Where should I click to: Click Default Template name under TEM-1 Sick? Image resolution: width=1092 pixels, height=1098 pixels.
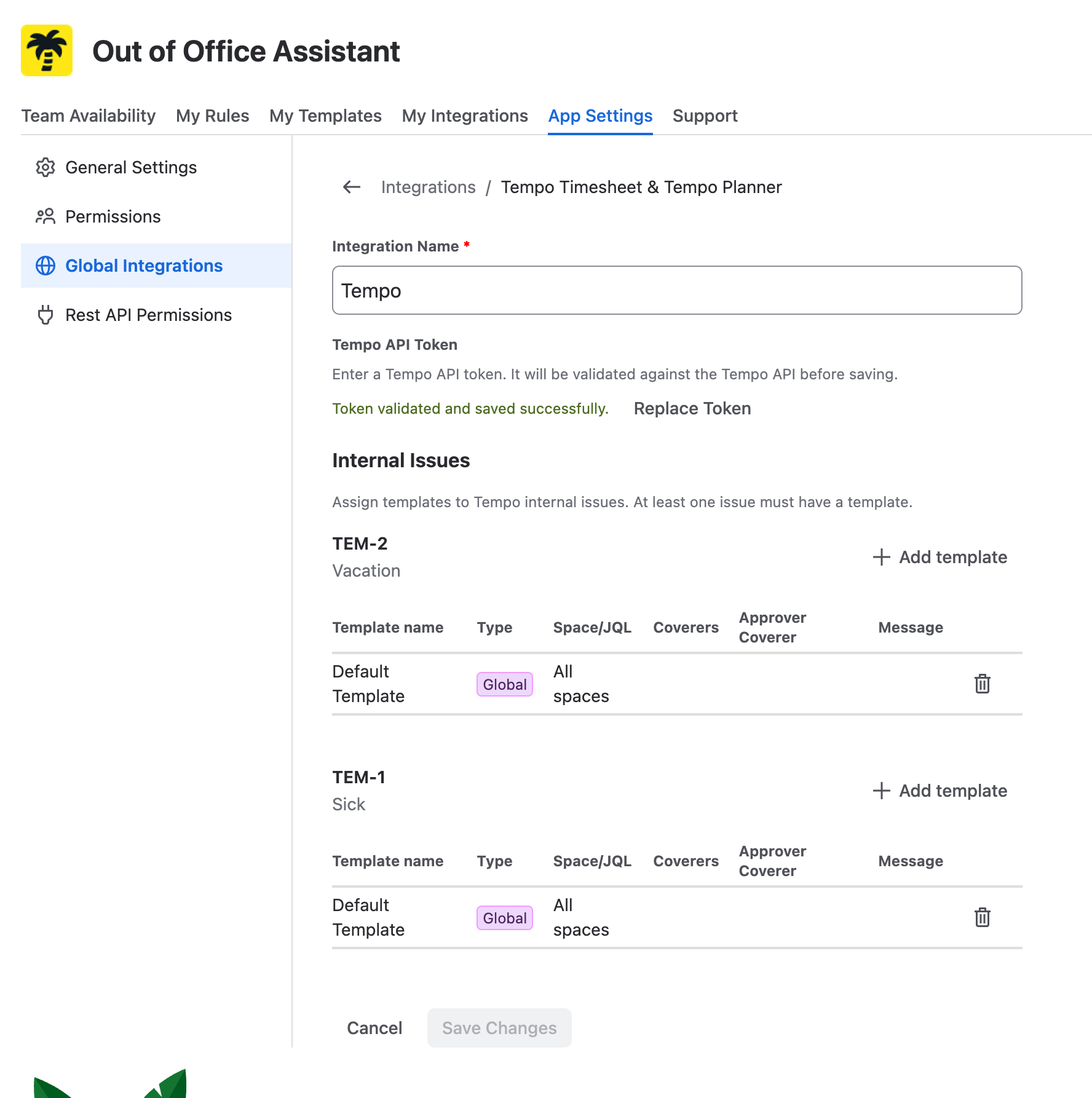(x=368, y=917)
